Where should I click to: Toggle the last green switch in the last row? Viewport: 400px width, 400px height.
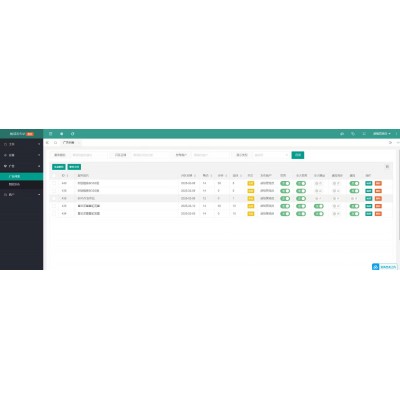354,214
